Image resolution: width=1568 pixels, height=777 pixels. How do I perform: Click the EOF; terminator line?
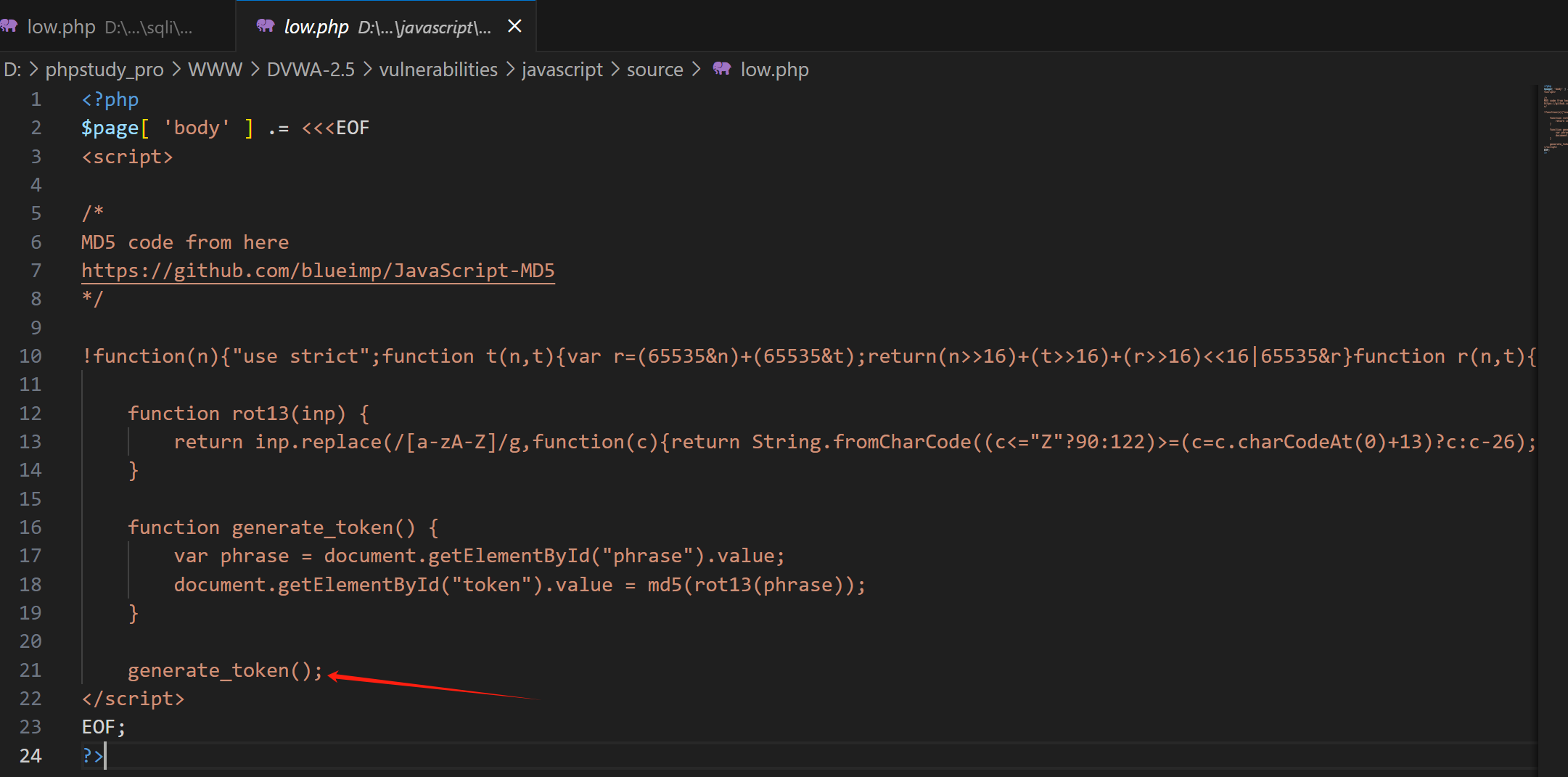point(104,727)
